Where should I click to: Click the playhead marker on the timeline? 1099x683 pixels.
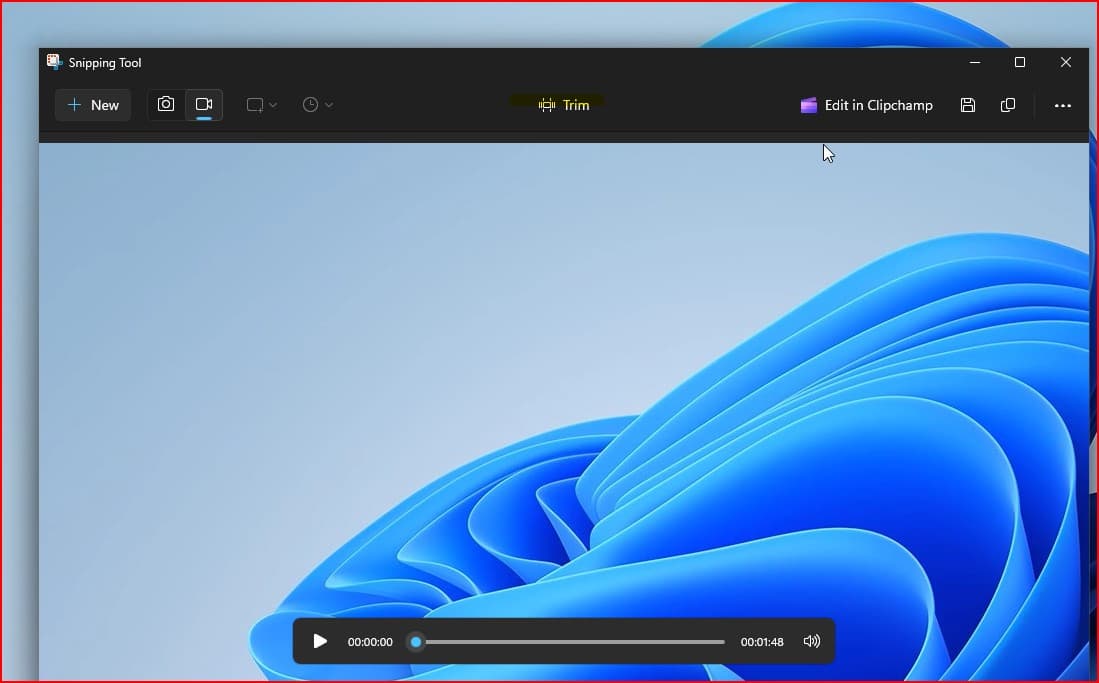(416, 641)
